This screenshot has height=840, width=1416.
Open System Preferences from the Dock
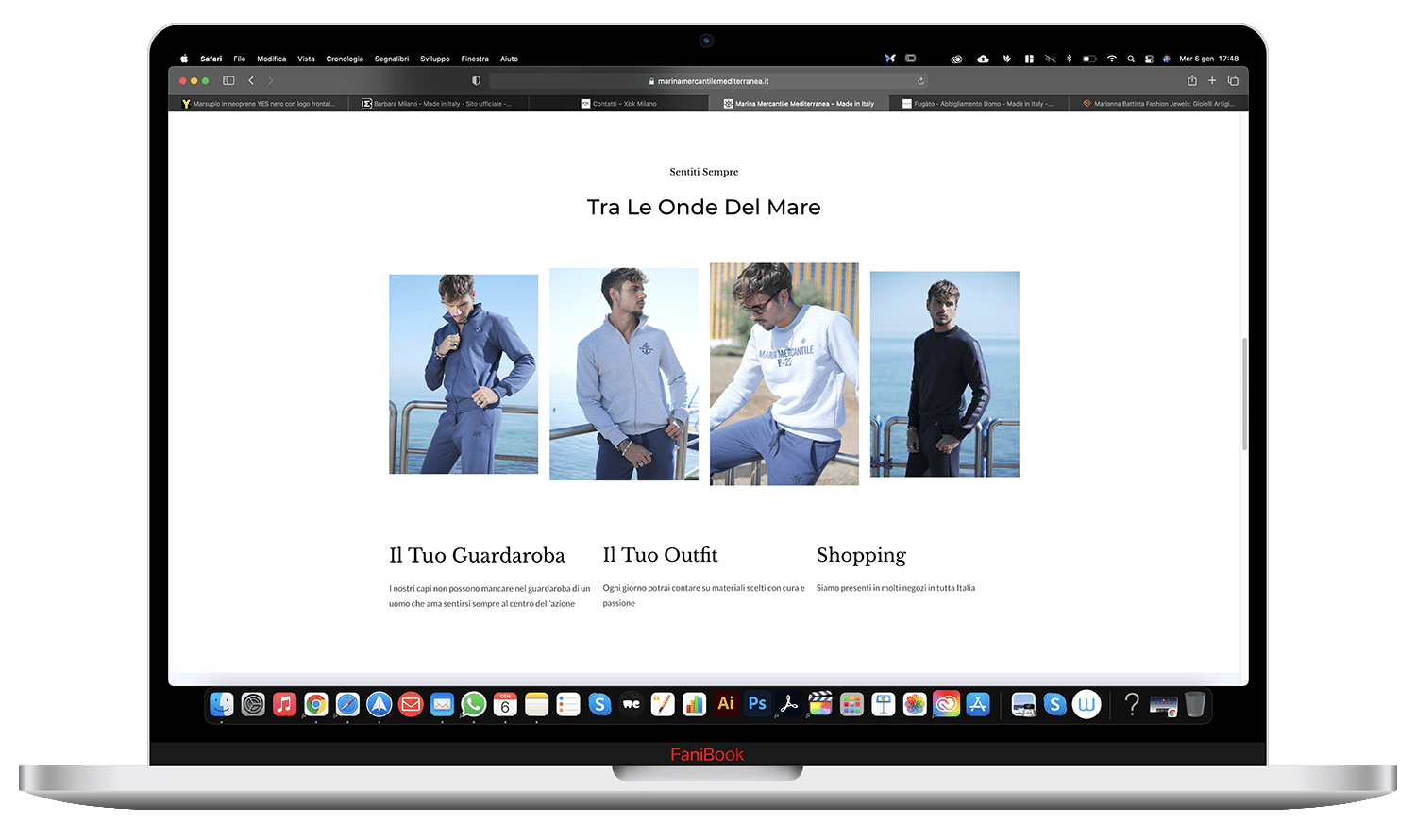click(253, 704)
